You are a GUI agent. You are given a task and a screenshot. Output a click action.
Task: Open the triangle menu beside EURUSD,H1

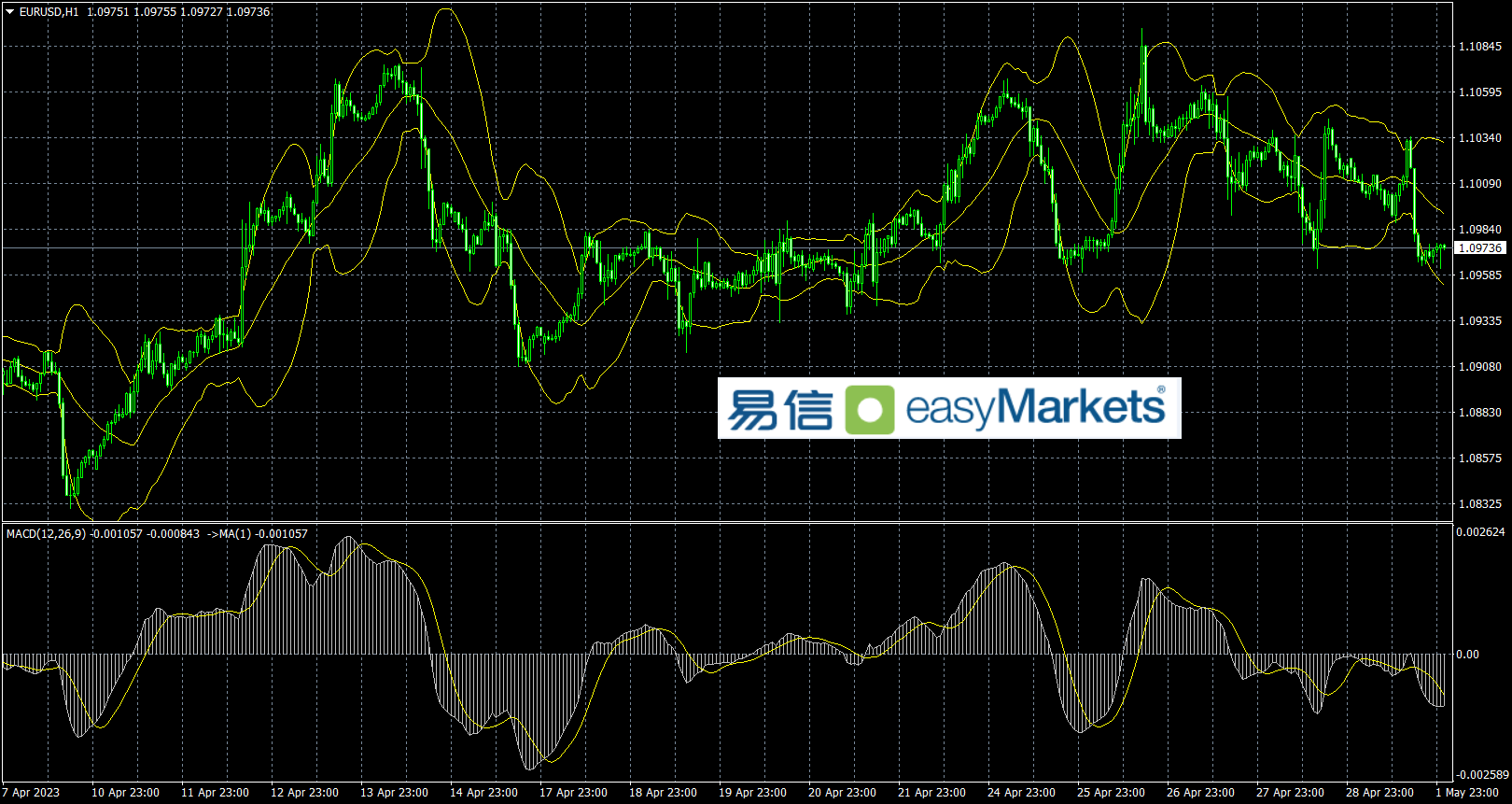10,12
